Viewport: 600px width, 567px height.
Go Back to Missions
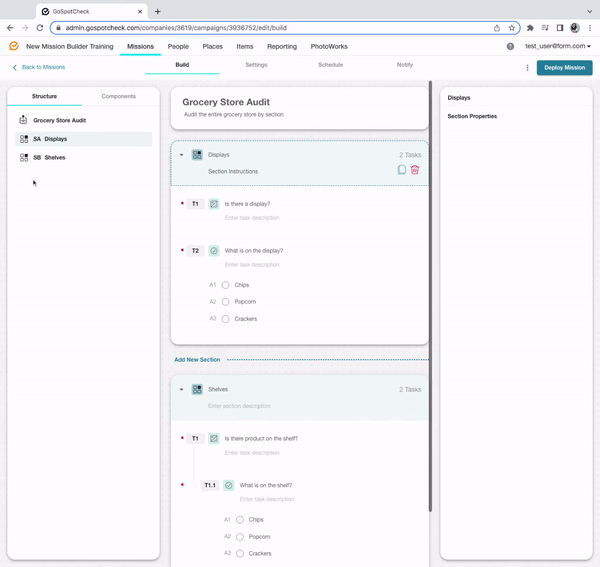(39, 67)
